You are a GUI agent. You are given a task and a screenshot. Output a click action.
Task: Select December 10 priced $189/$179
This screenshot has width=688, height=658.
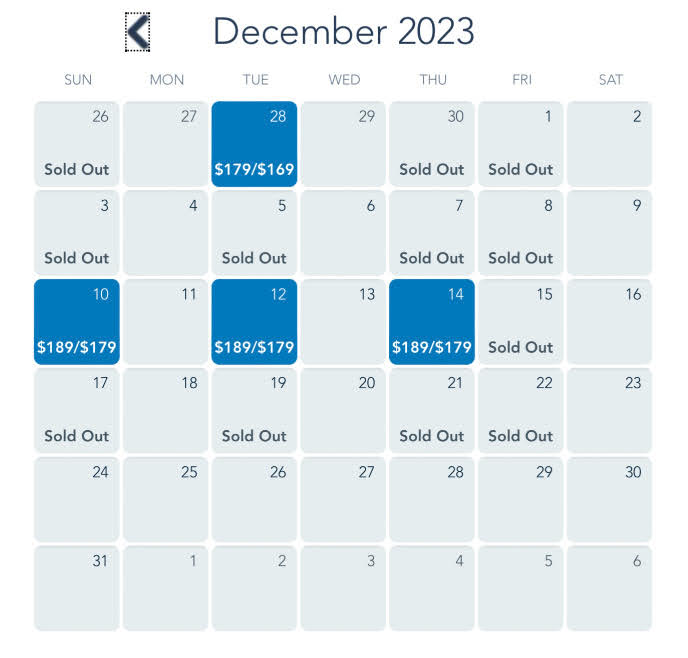pyautogui.click(x=77, y=322)
